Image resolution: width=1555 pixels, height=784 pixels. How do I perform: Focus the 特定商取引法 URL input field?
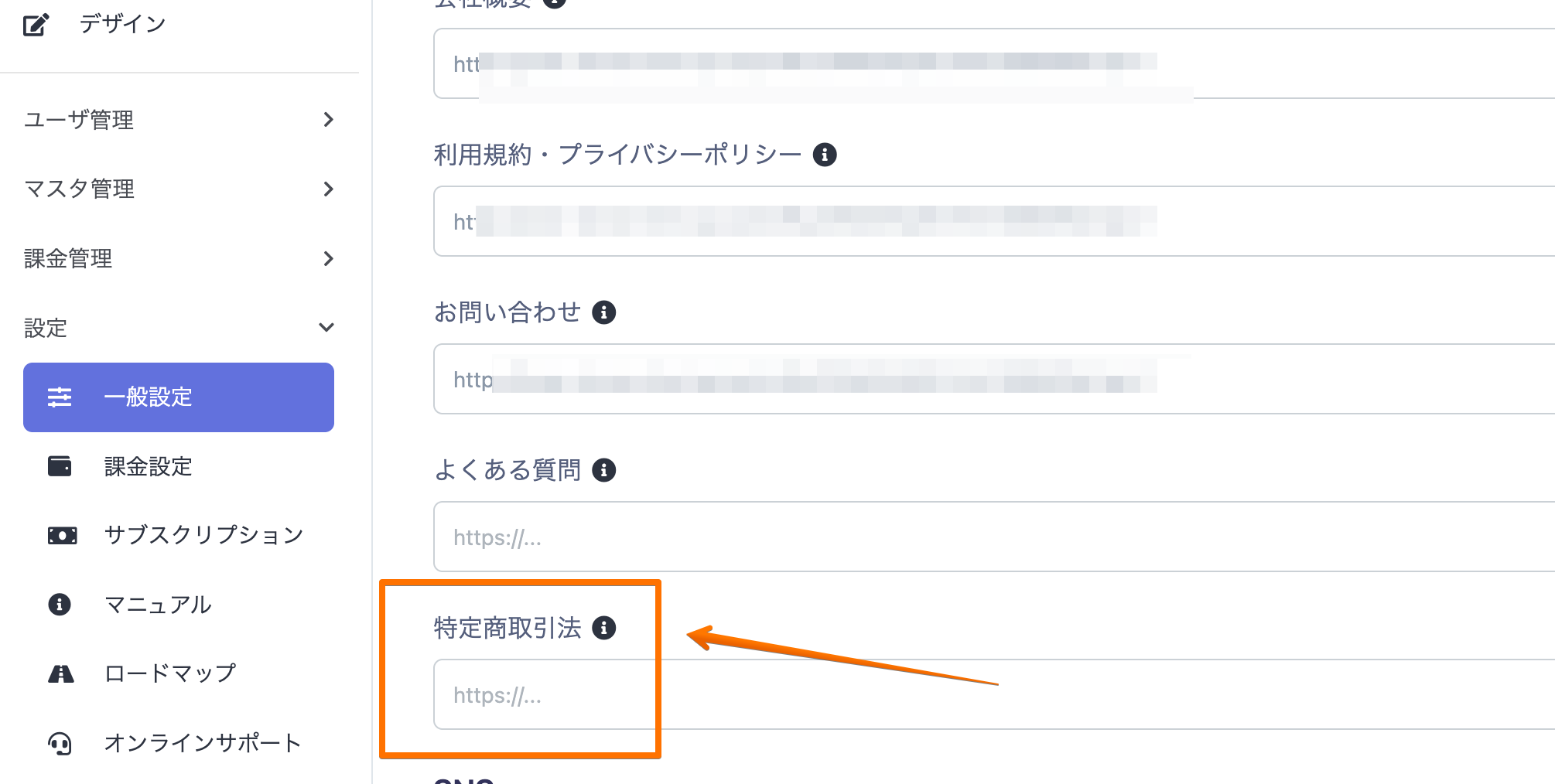(x=990, y=694)
